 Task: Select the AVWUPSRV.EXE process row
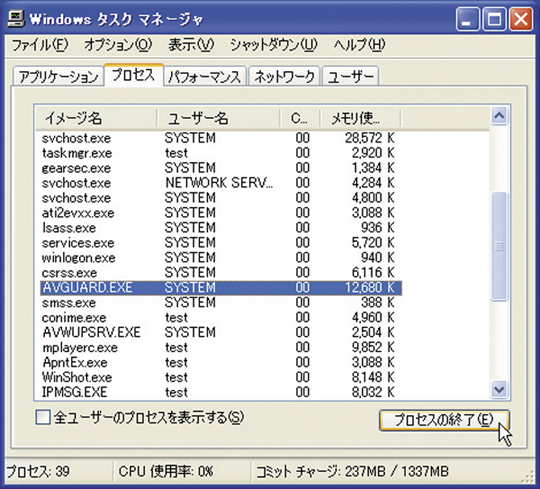click(221, 332)
